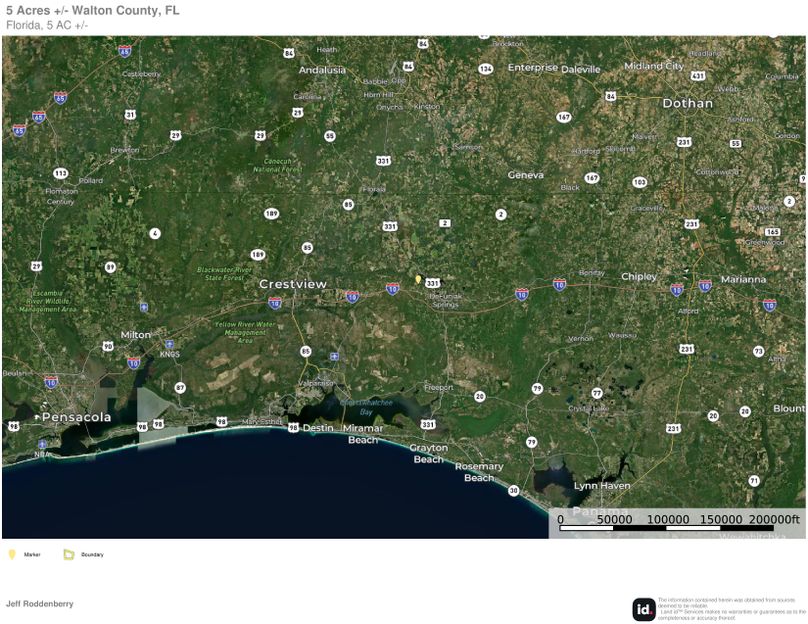The height and width of the screenshot is (624, 808).
Task: Click the Choctawhatchee Bay label
Action: (x=367, y=398)
